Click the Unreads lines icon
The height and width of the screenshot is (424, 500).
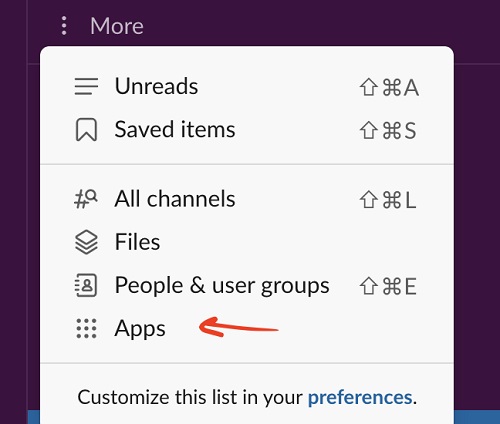(x=86, y=86)
